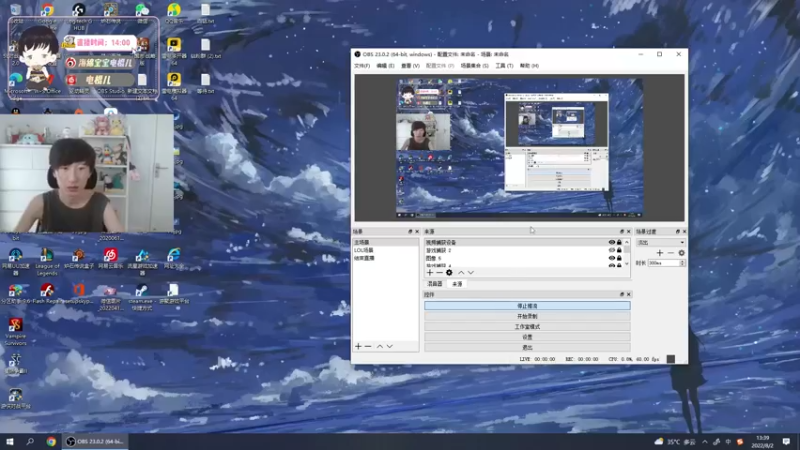This screenshot has width=800, height=450.
Task: Open the Profile menu in OBS
Action: point(440,66)
